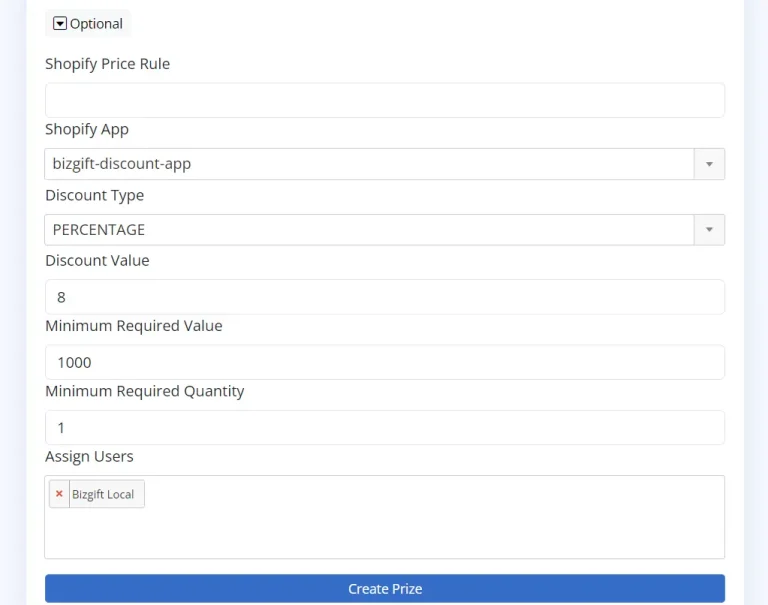Focus the Minimum Required Value field showing 1000
This screenshot has width=768, height=605.
(x=384, y=362)
